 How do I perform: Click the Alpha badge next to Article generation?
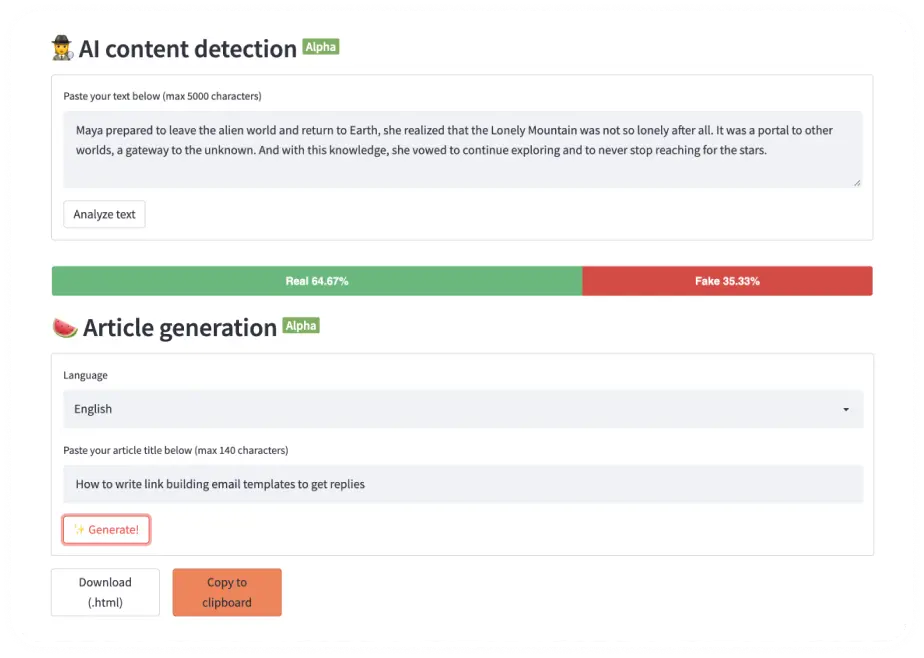tap(301, 325)
